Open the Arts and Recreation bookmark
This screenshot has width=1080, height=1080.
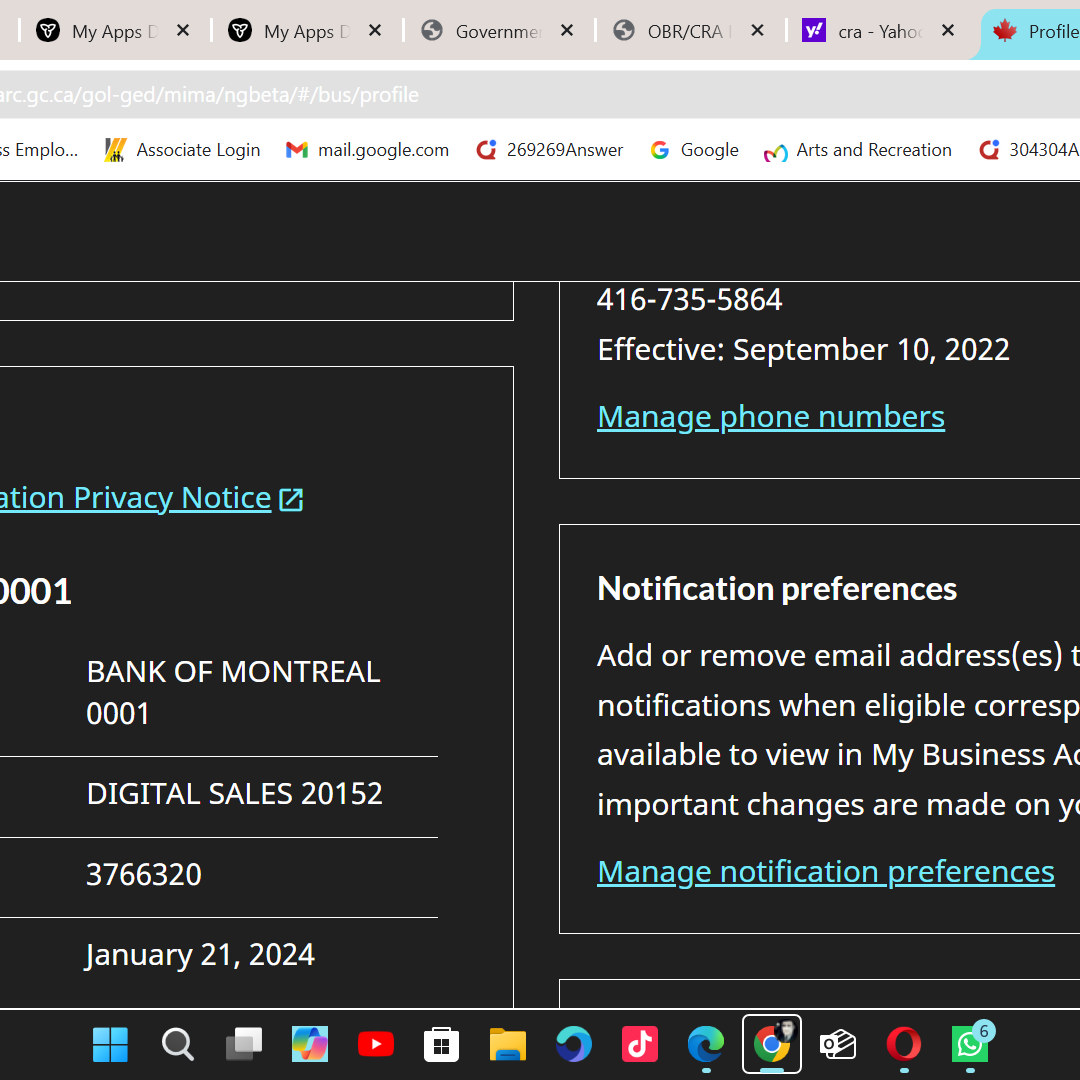[x=858, y=150]
